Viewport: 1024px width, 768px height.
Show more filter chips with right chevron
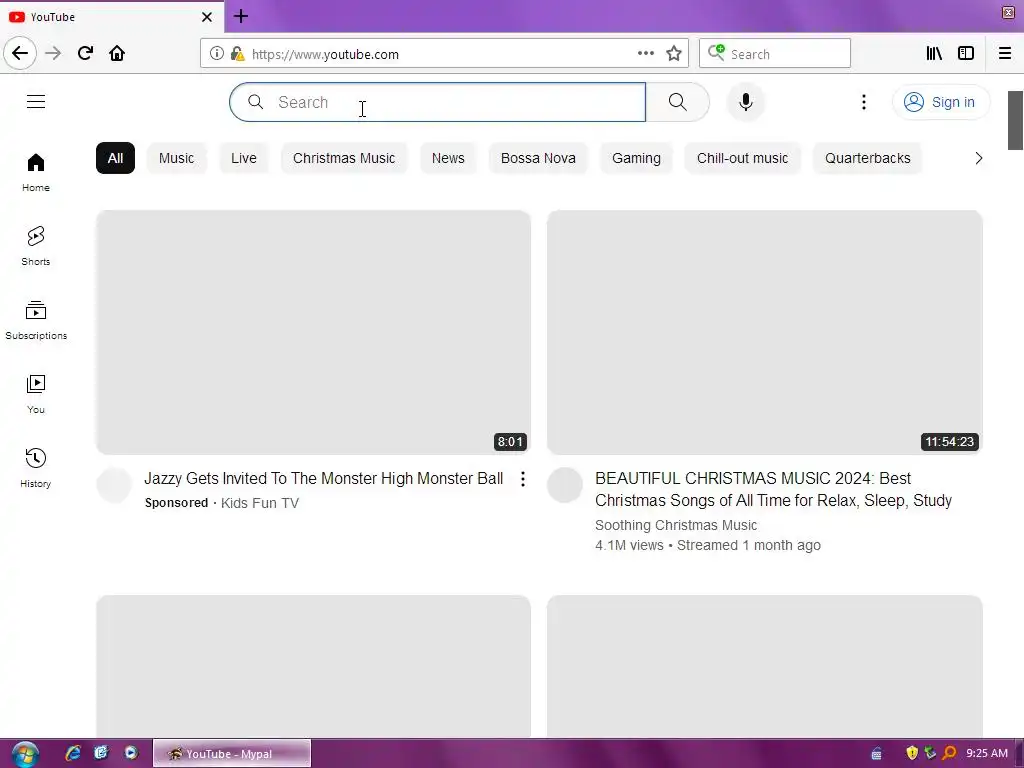978,158
